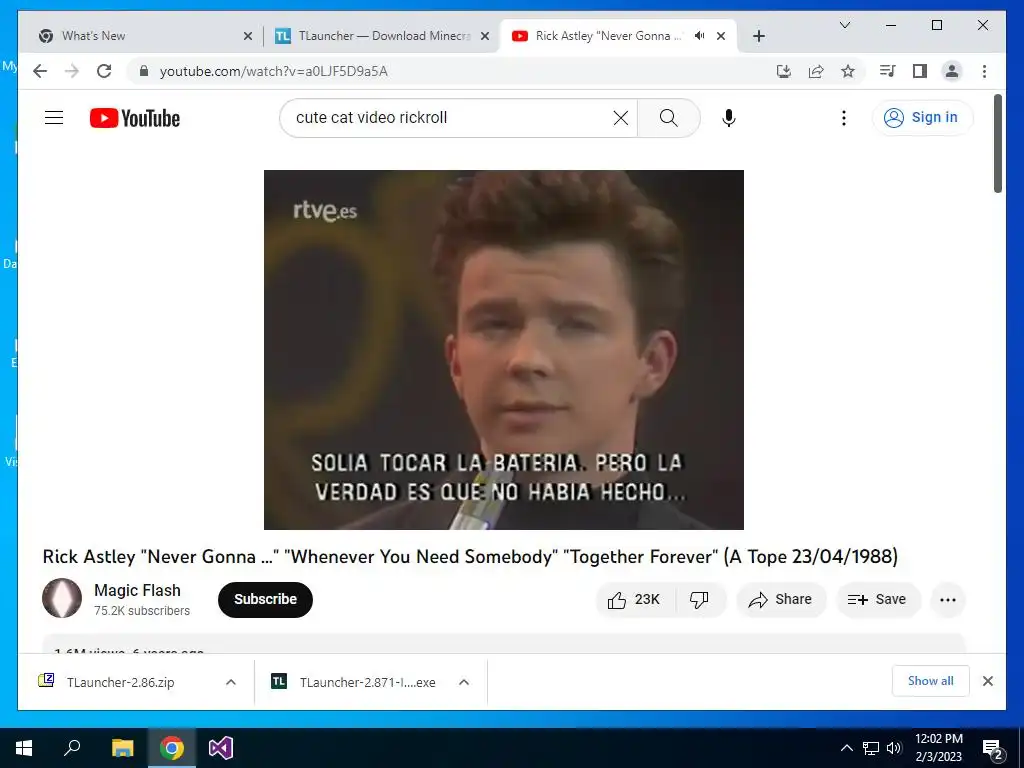Clear the YouTube search text
This screenshot has height=768, width=1024.
(620, 118)
